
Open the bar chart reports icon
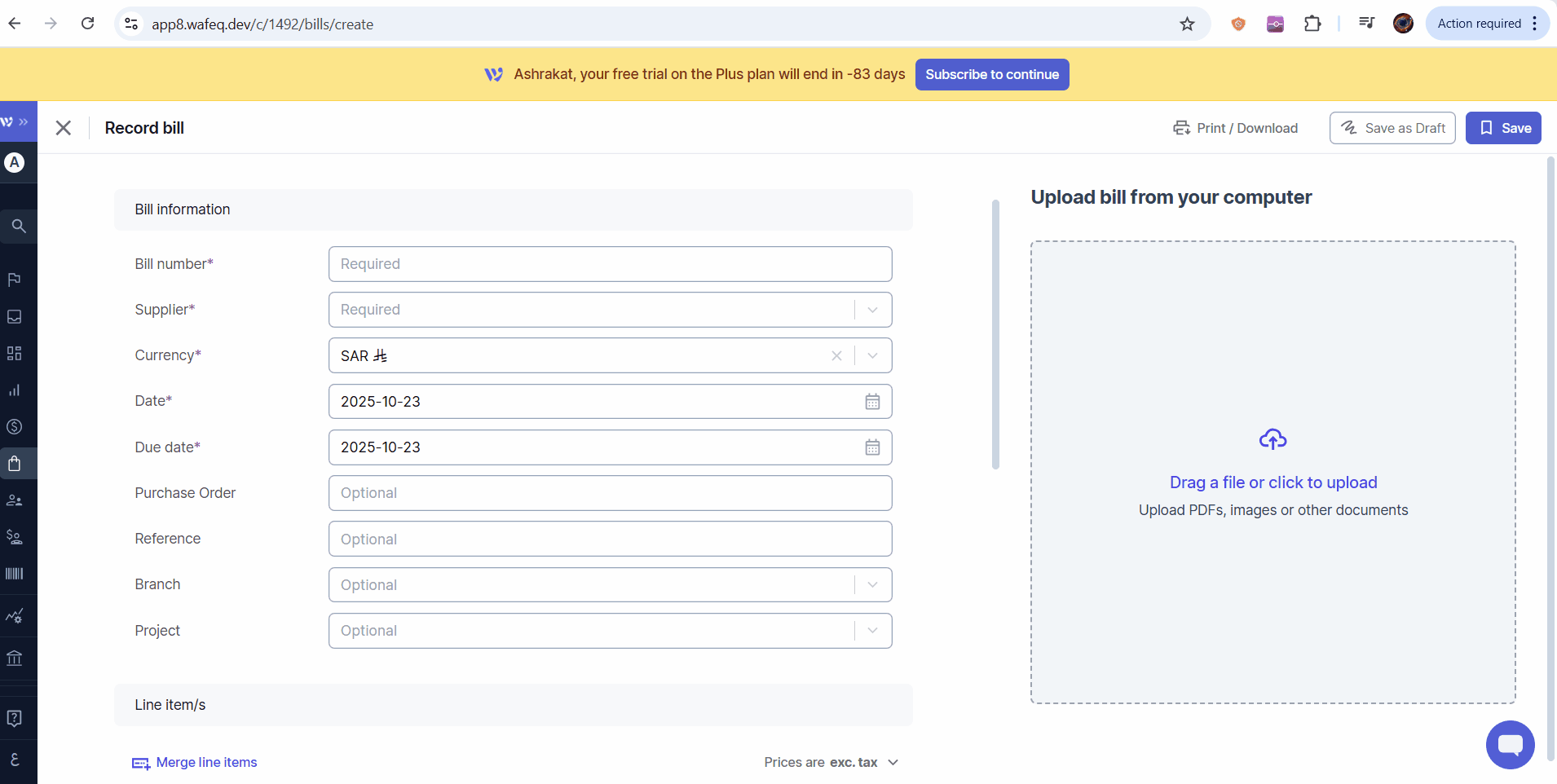pyautogui.click(x=15, y=390)
